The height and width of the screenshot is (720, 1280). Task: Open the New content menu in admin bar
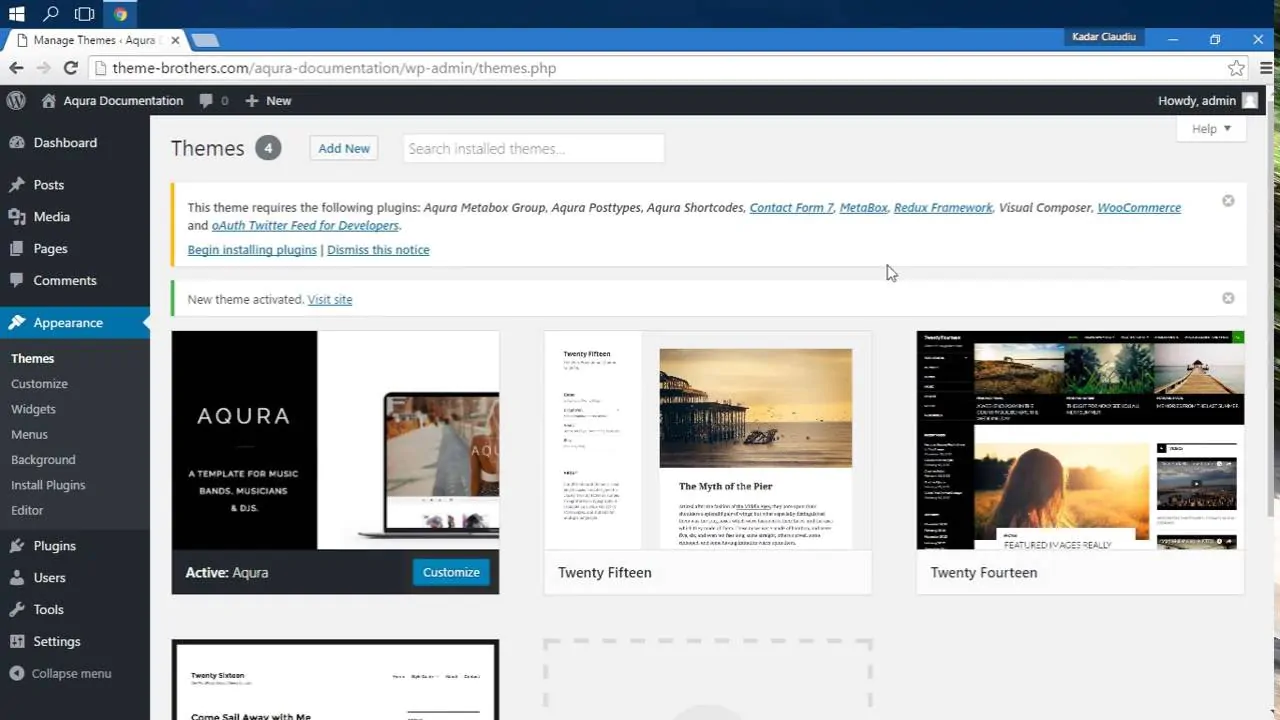(268, 100)
